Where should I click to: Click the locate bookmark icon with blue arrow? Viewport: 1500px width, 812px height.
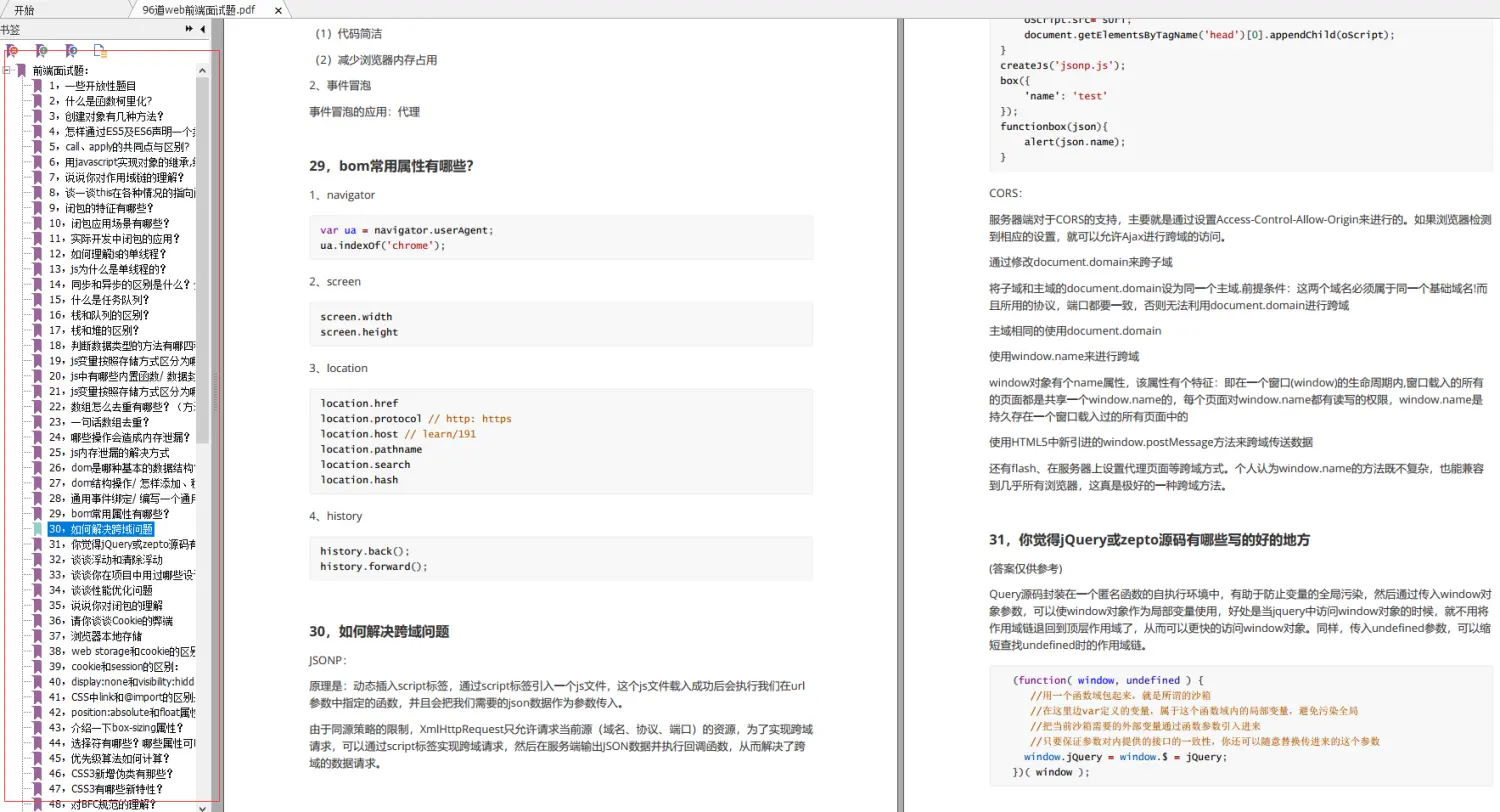(70, 50)
